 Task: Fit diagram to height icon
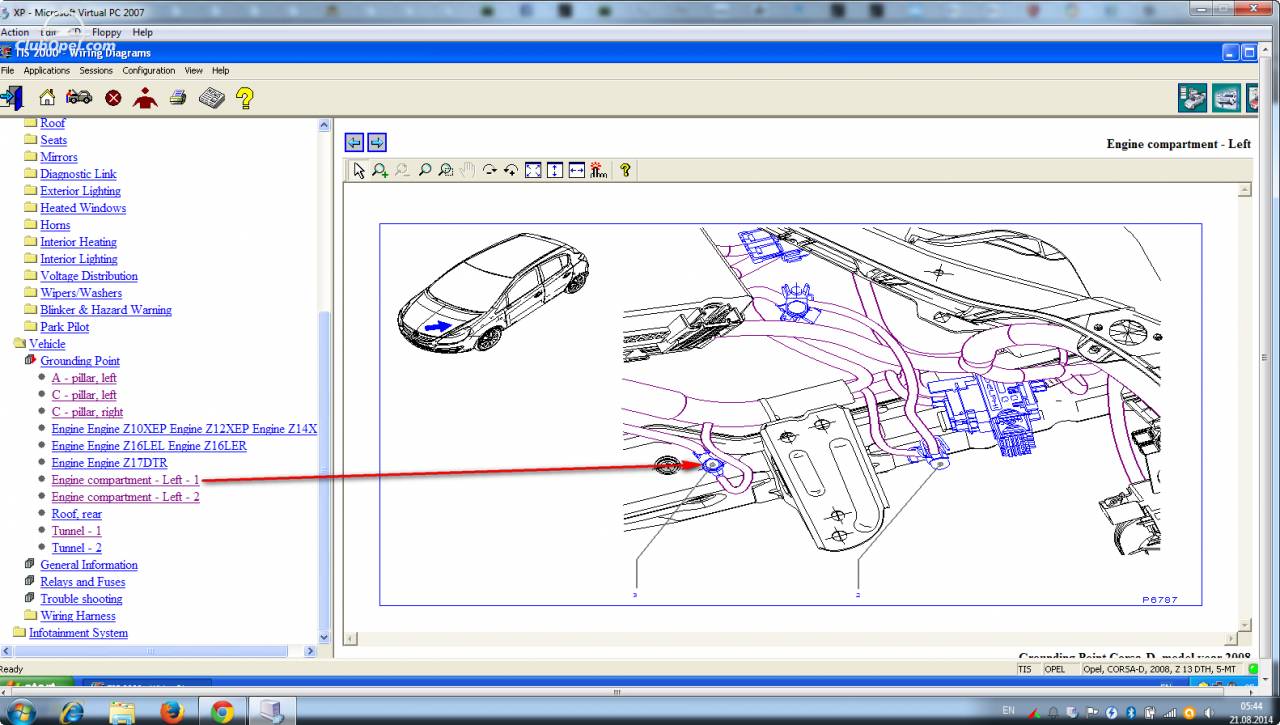[x=555, y=171]
